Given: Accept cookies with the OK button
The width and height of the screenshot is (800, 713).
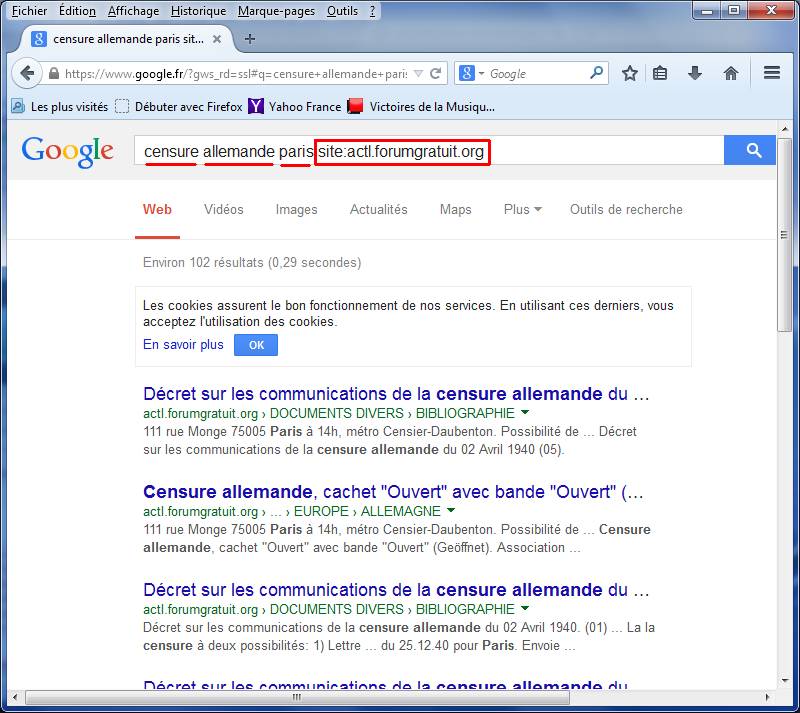Looking at the screenshot, I should tap(256, 345).
